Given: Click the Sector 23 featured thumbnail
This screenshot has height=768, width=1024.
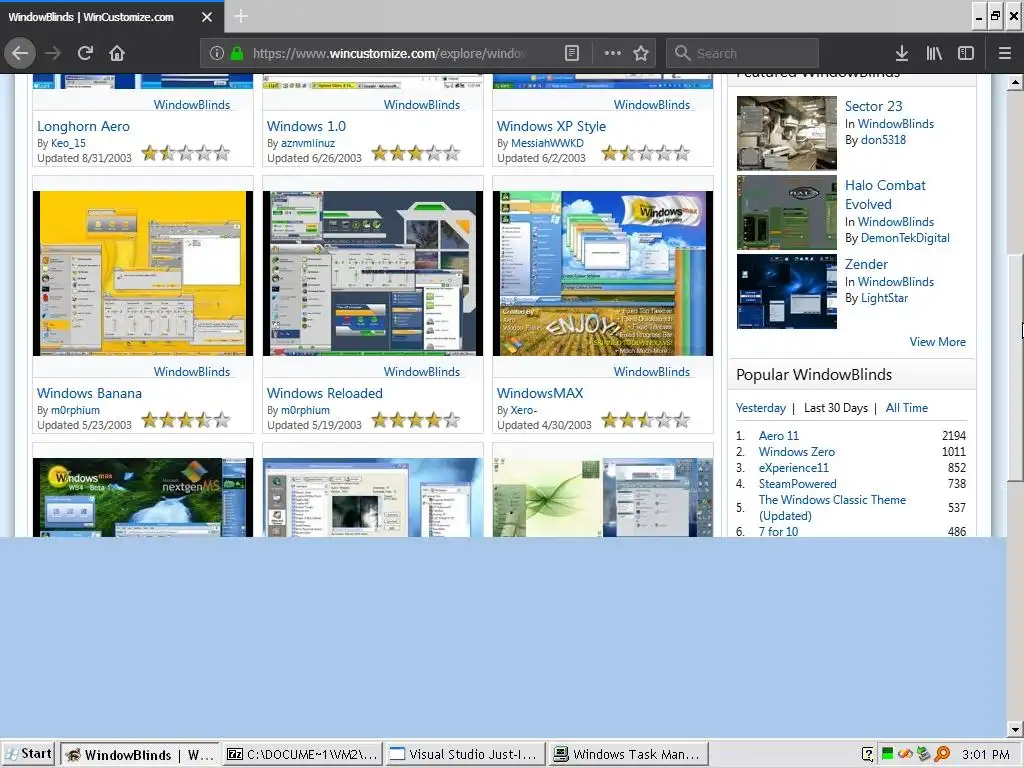Looking at the screenshot, I should click(786, 133).
